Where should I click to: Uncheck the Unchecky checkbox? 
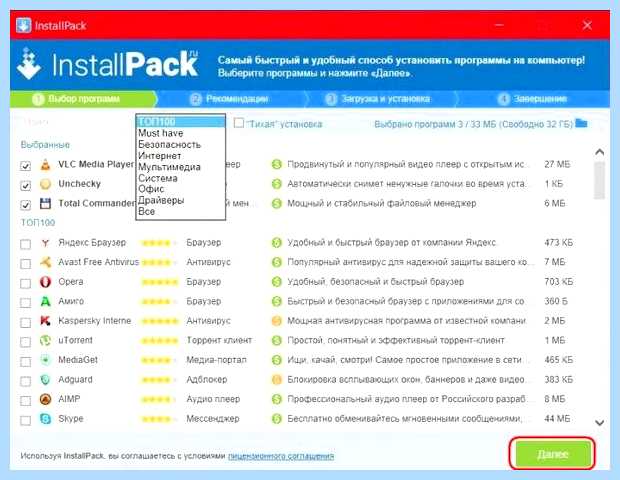tap(25, 185)
